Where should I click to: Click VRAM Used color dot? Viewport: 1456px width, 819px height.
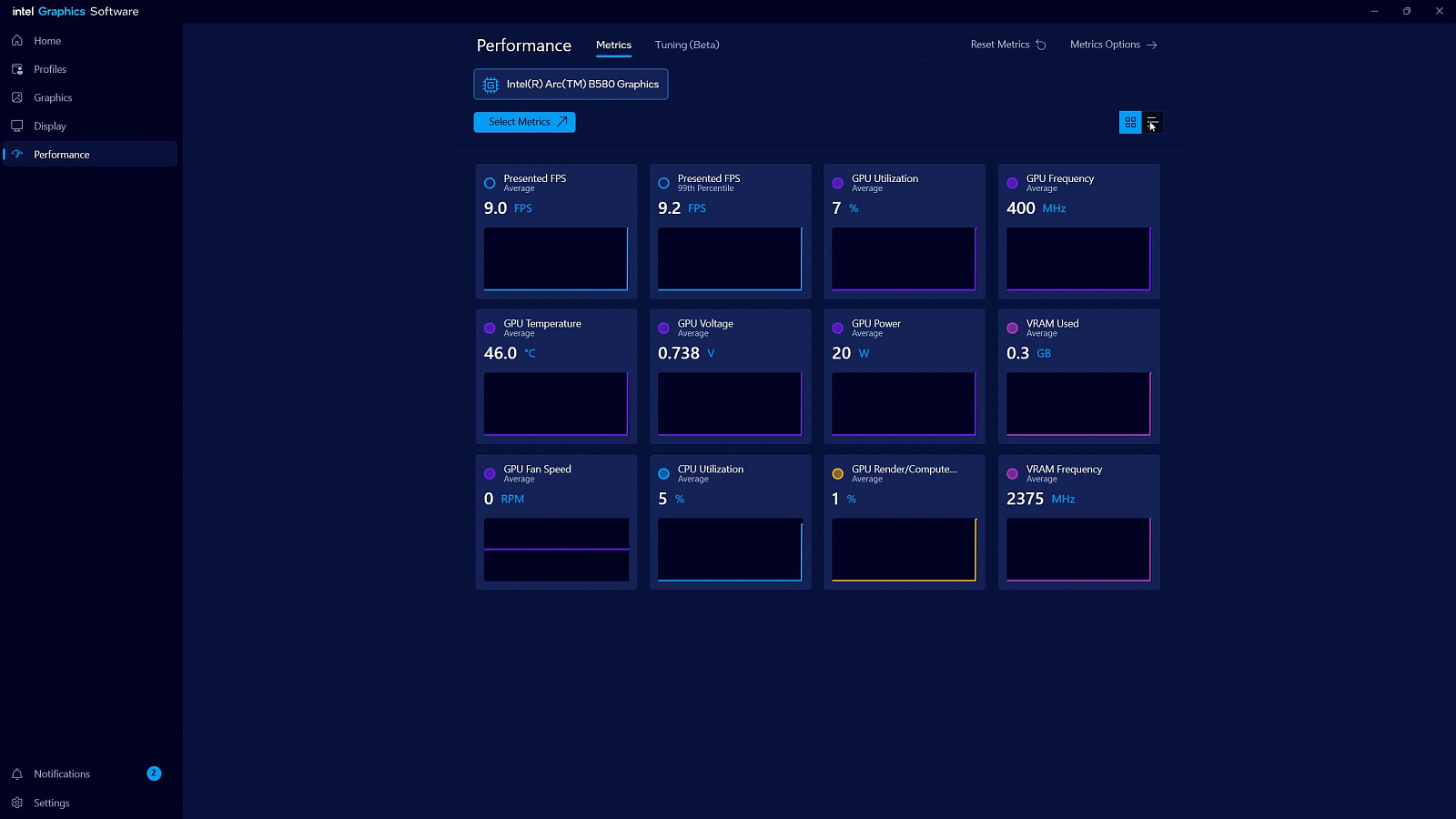click(x=1012, y=328)
